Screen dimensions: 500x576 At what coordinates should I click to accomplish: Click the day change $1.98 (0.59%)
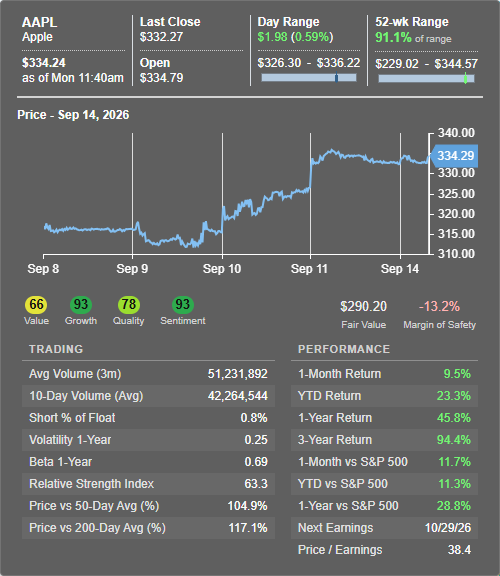click(x=295, y=37)
